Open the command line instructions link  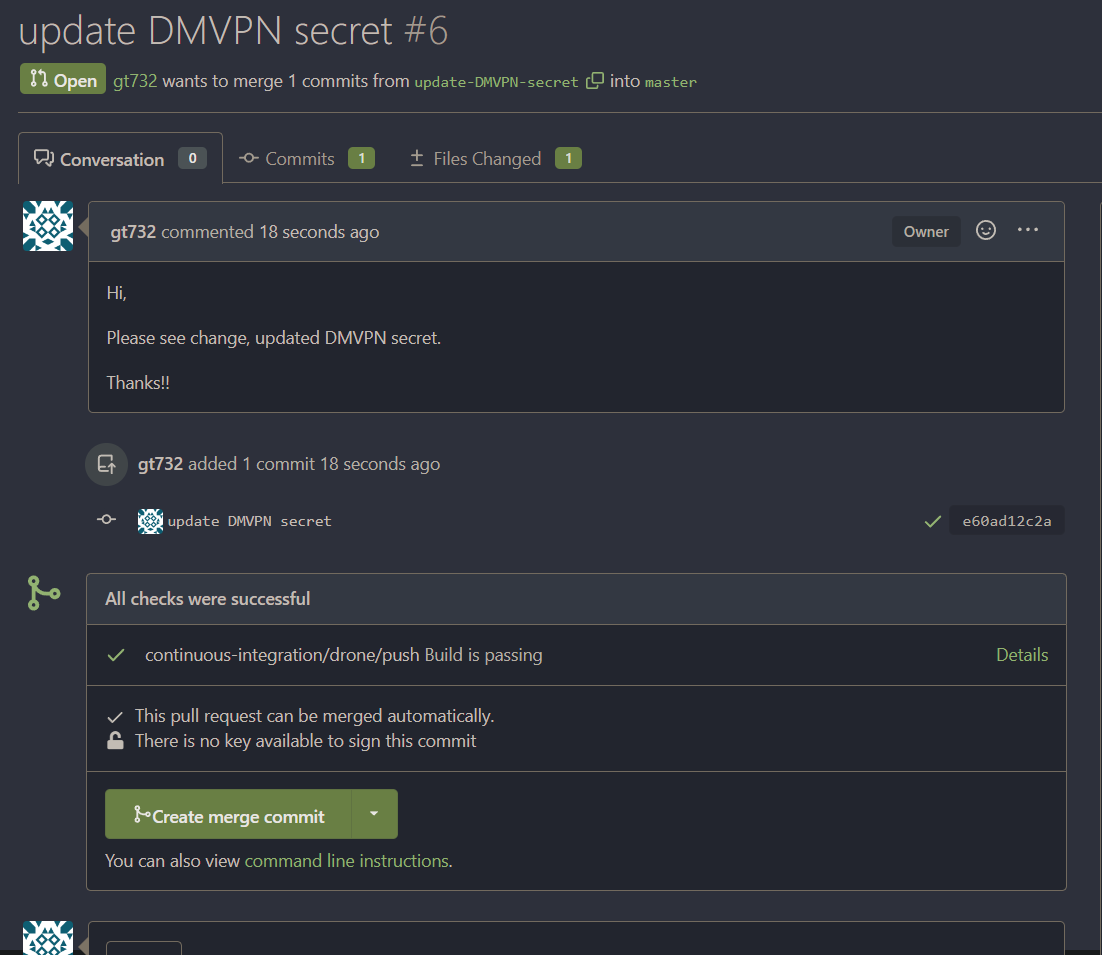(347, 861)
